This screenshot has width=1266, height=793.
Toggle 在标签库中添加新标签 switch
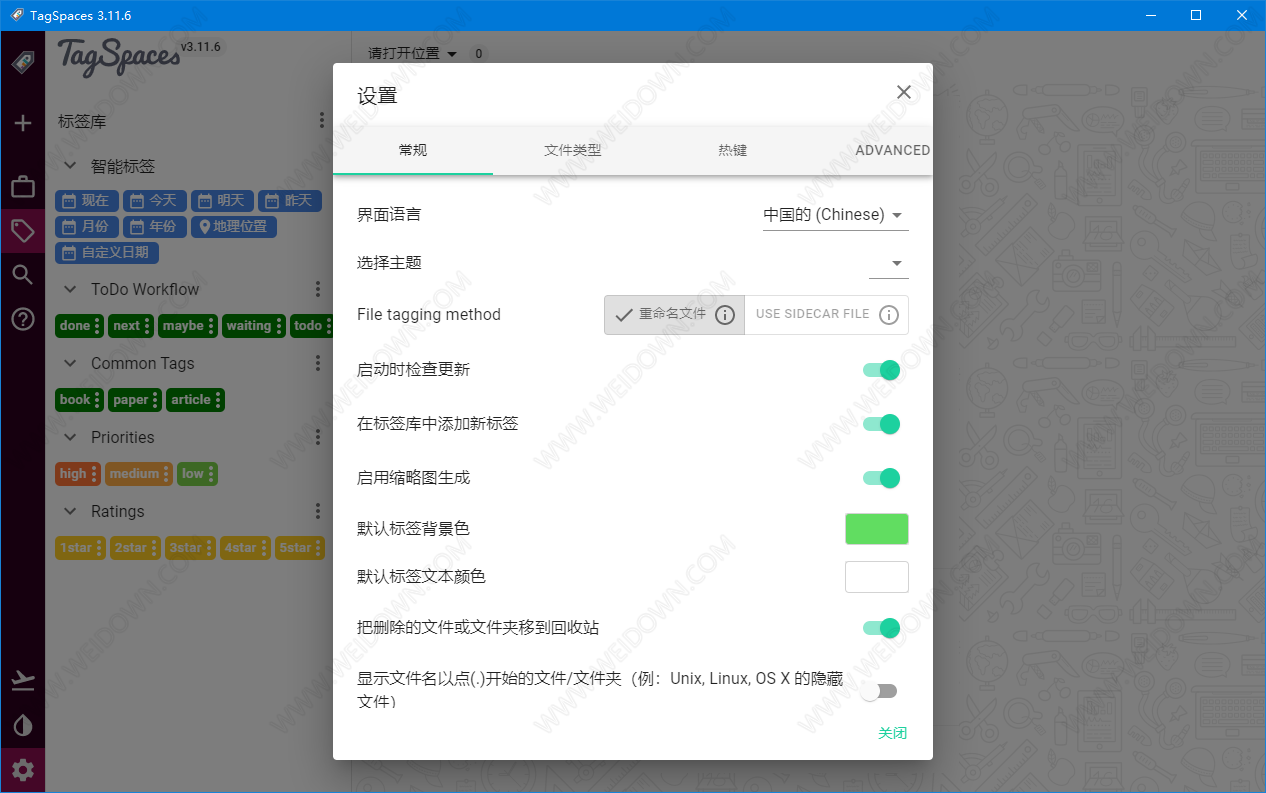click(882, 424)
